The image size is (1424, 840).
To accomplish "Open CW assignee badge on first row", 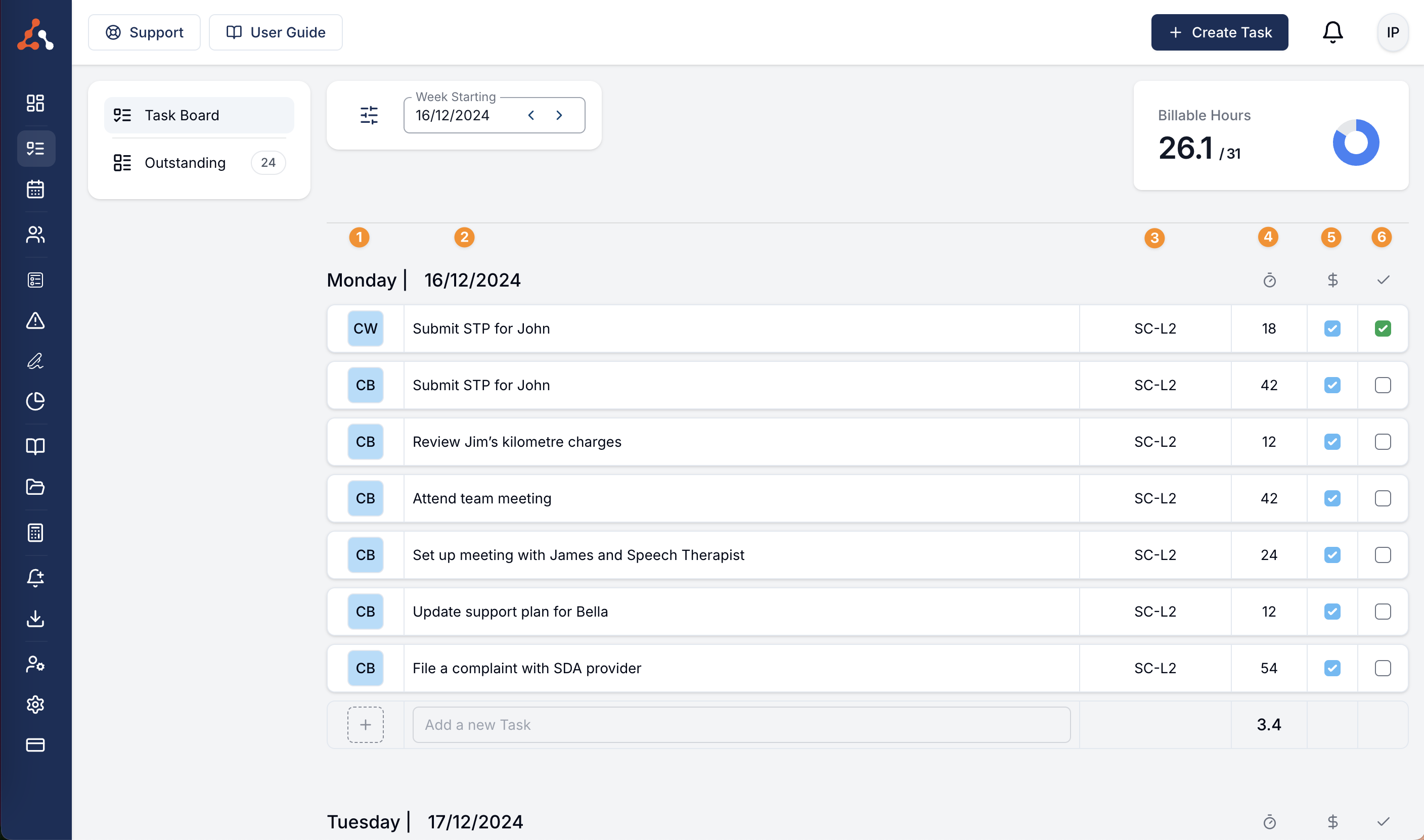I will (x=365, y=329).
